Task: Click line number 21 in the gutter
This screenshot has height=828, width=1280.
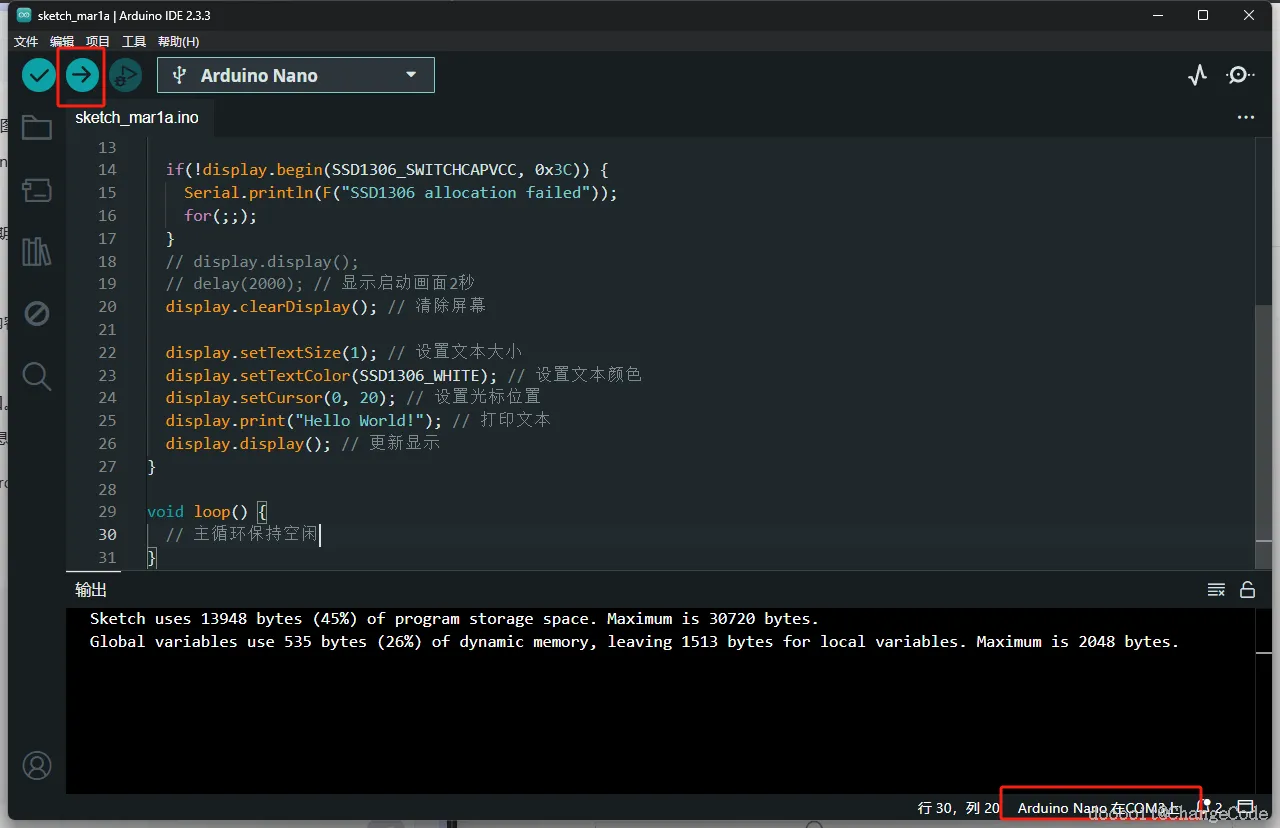Action: (x=107, y=330)
